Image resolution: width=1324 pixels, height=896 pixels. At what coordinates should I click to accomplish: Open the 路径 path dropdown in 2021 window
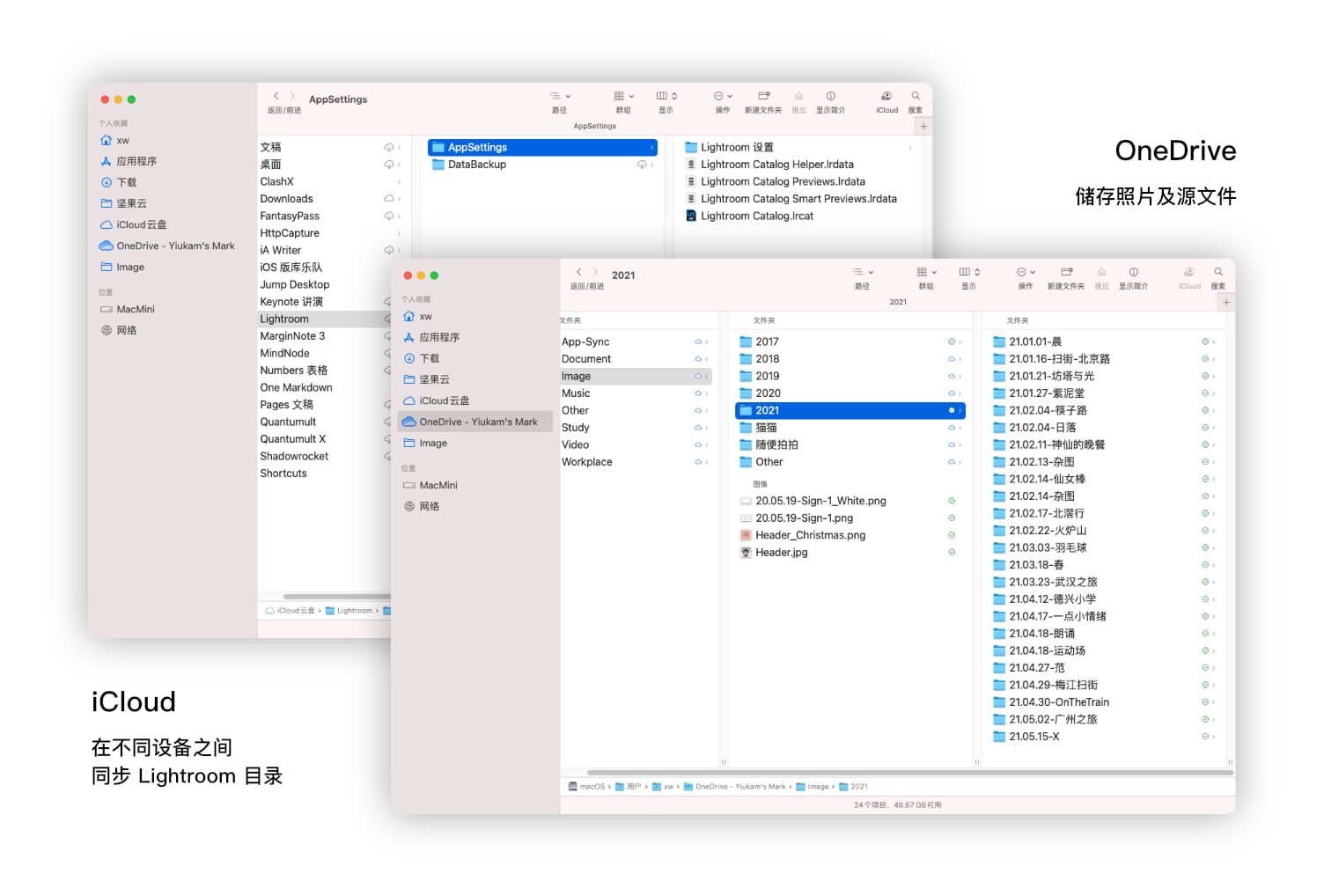(x=862, y=272)
